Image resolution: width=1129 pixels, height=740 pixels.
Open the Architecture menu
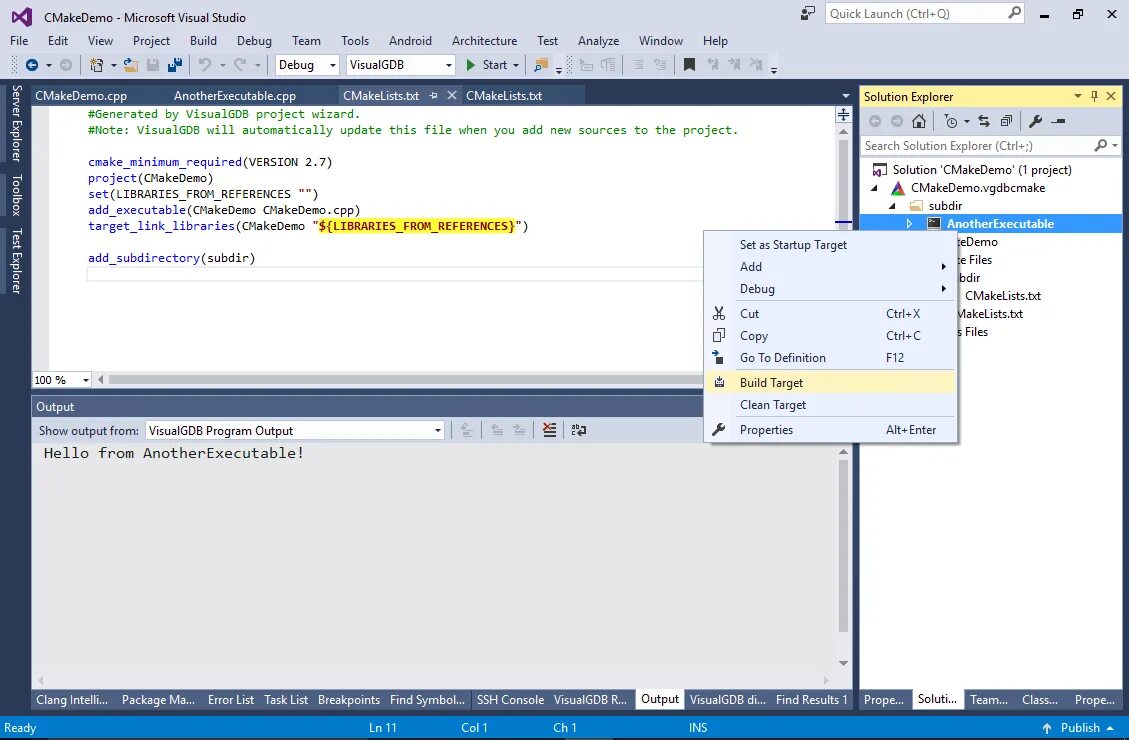click(484, 41)
